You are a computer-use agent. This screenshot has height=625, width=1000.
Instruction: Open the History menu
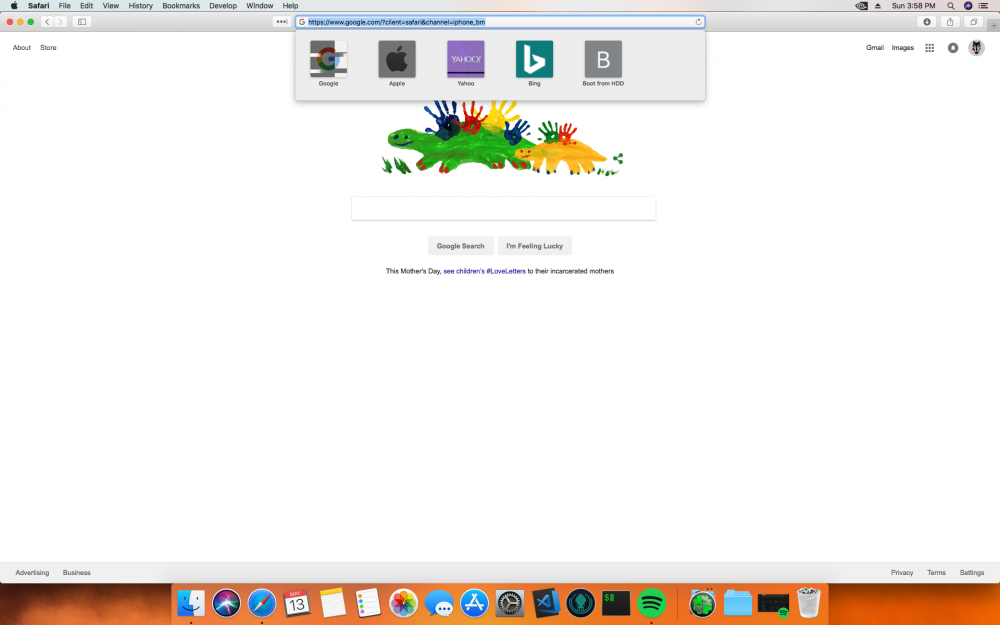[140, 6]
